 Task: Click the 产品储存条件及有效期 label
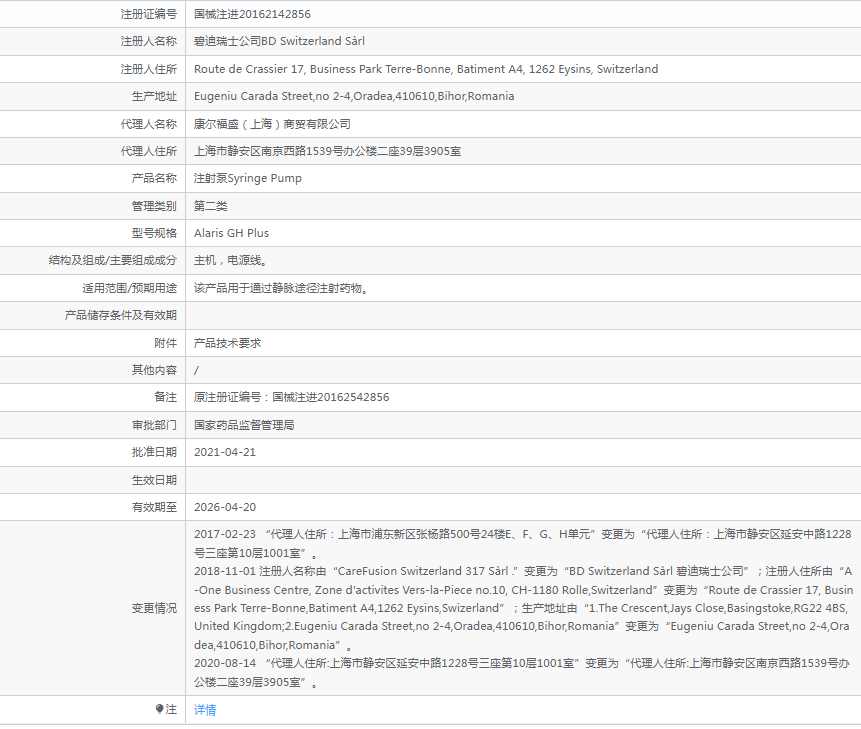click(121, 315)
